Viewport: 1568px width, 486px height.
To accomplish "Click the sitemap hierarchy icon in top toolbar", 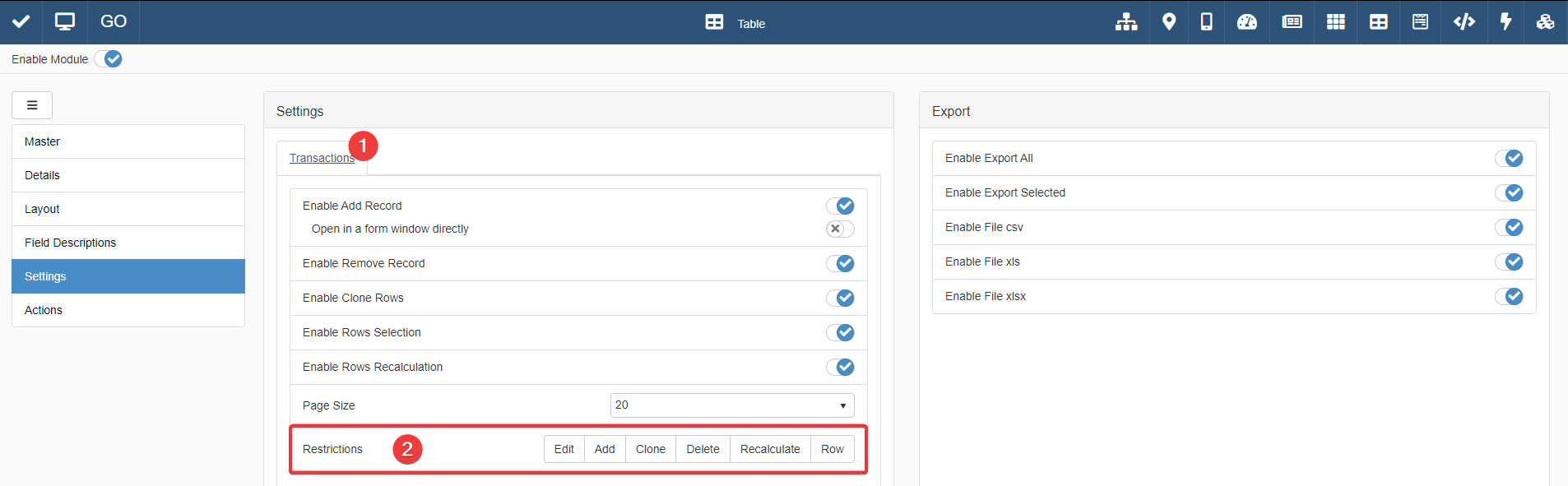I will [x=1125, y=22].
